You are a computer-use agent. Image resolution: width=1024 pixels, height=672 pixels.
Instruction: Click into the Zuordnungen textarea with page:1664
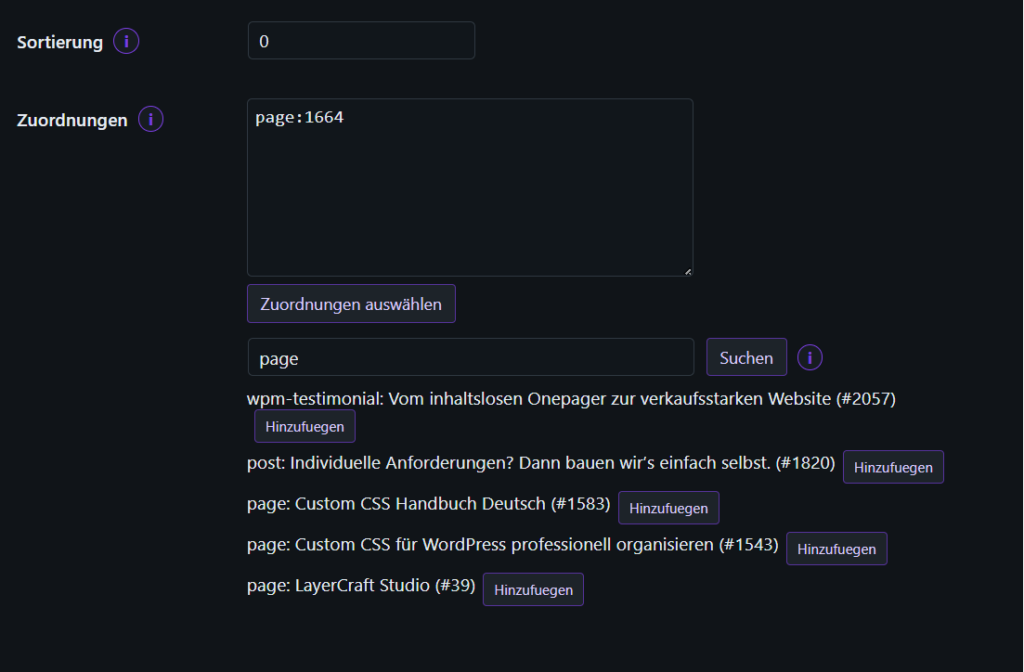click(x=470, y=187)
